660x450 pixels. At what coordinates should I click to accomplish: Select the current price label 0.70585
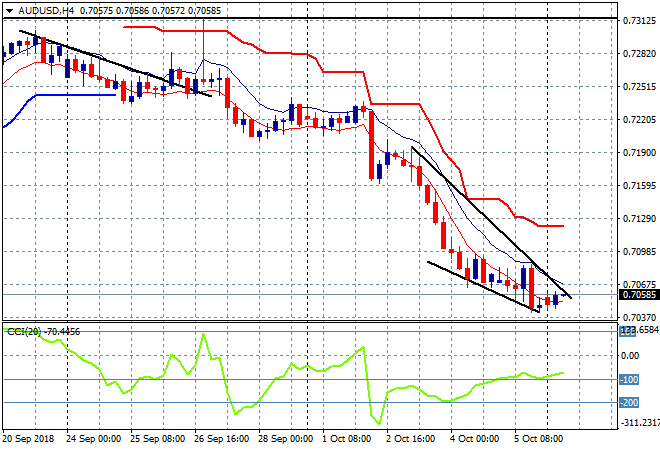[x=639, y=295]
